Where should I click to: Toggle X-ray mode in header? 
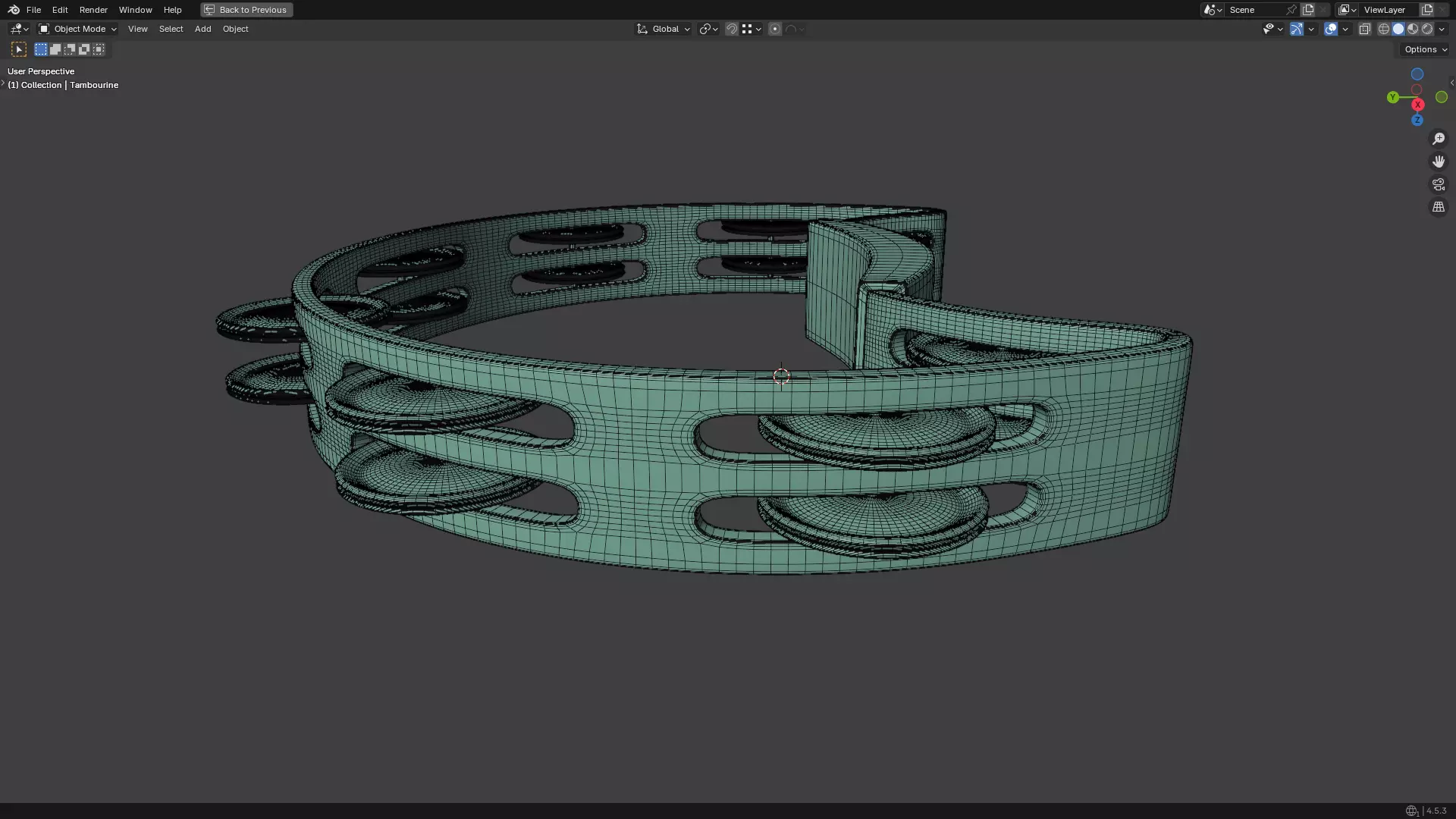click(1365, 29)
